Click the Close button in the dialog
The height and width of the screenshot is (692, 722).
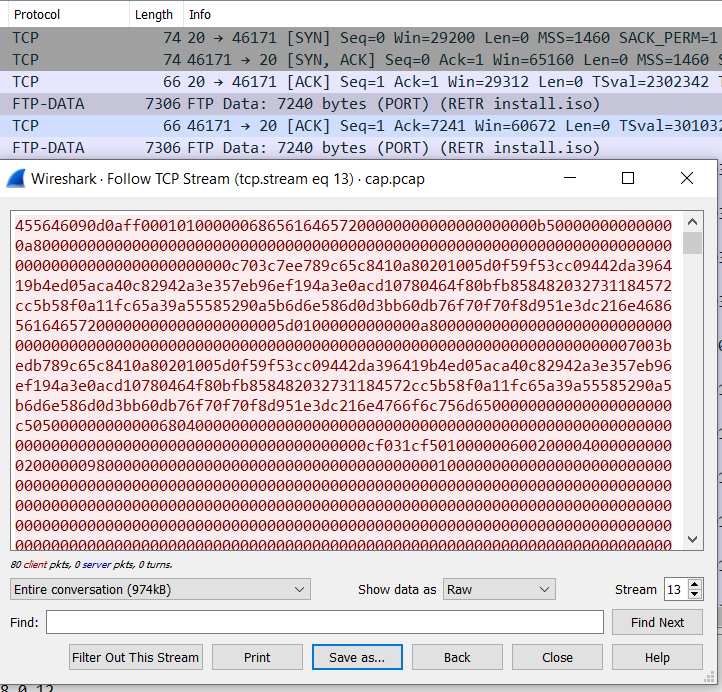pos(557,657)
